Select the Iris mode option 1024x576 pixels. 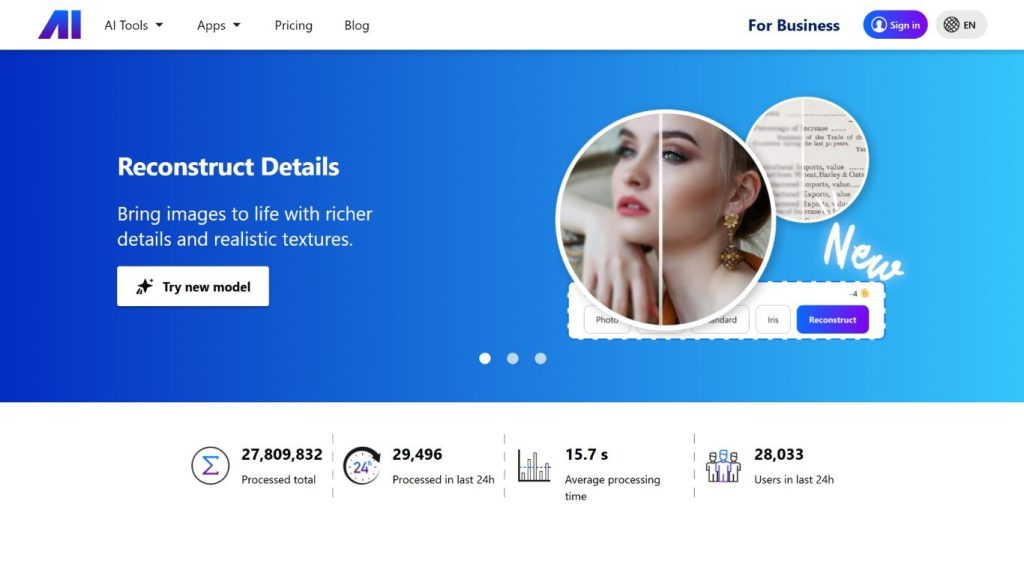(x=773, y=320)
